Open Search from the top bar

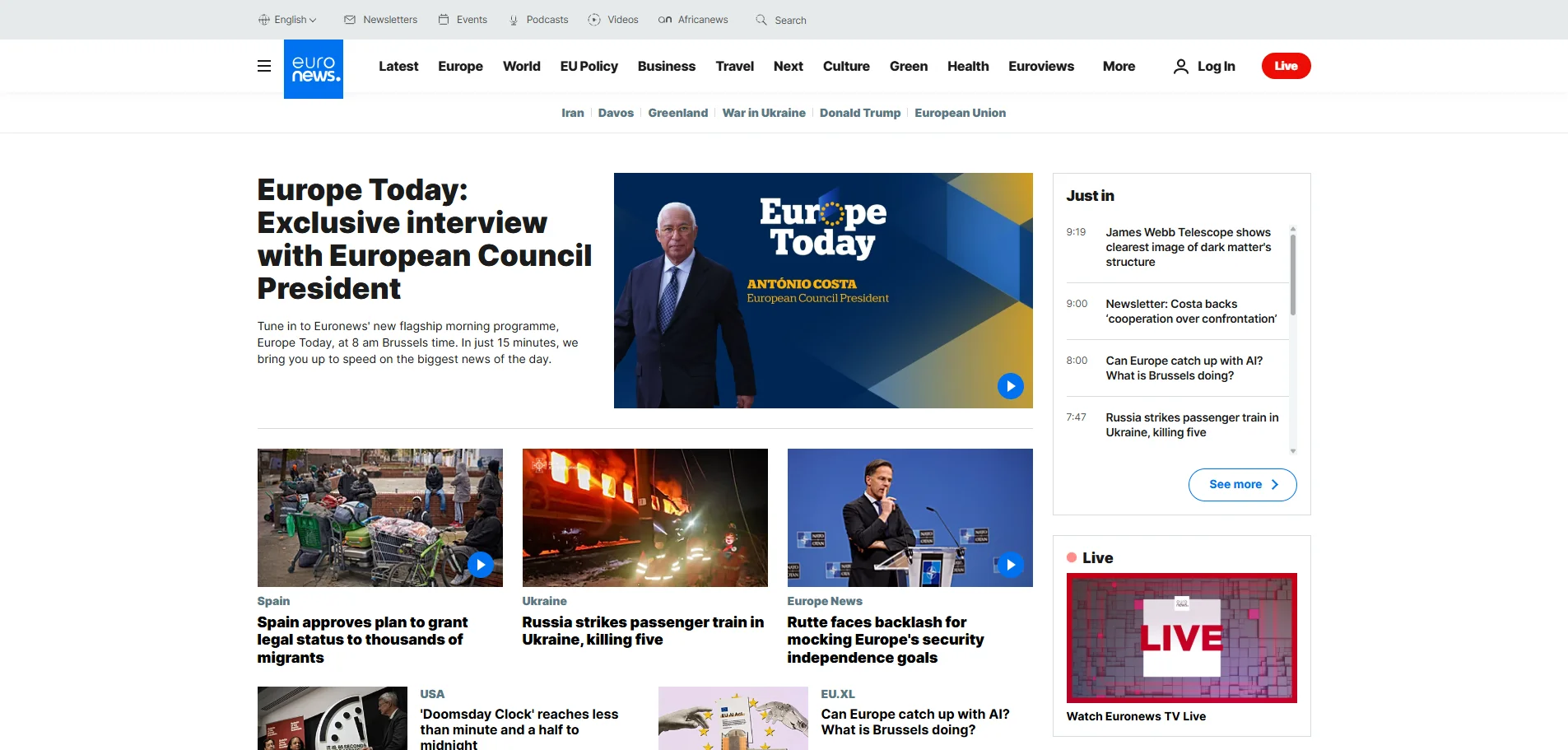(779, 20)
